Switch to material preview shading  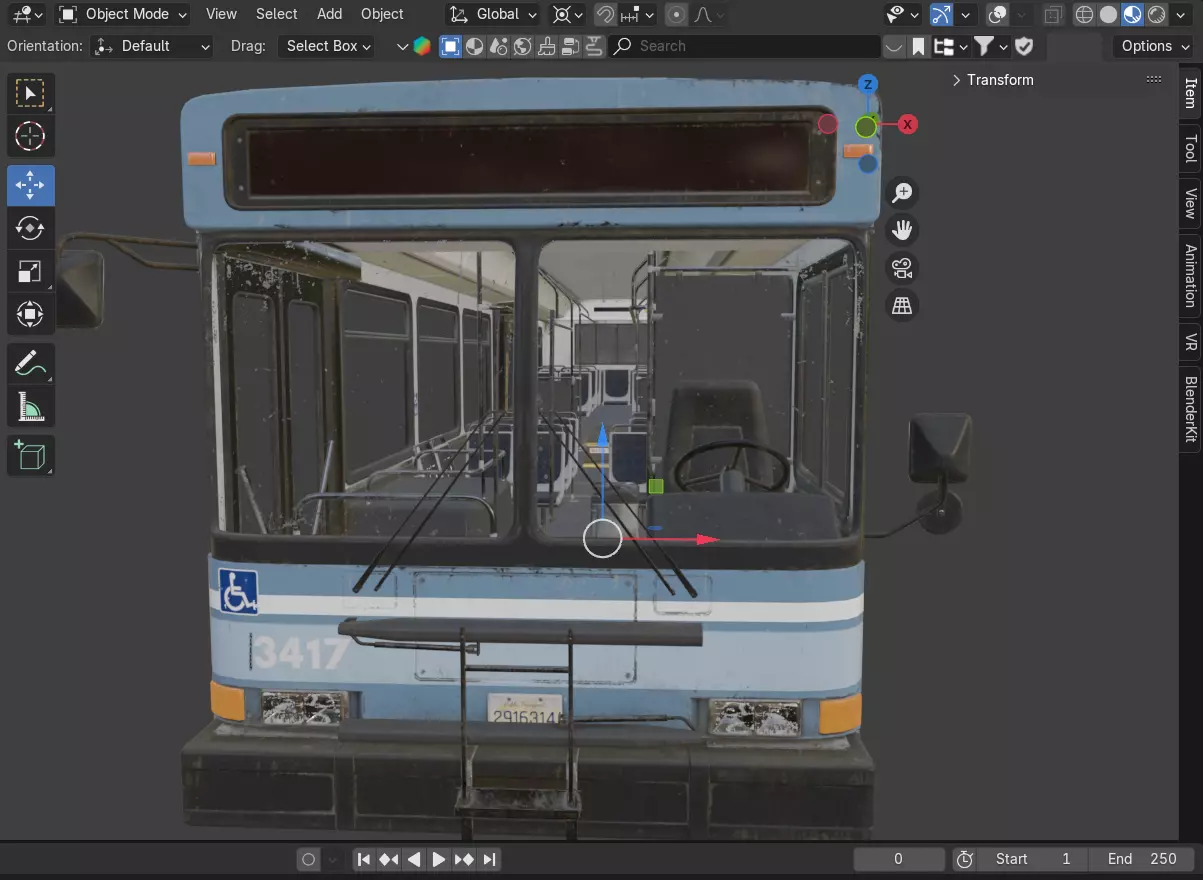pos(1133,15)
